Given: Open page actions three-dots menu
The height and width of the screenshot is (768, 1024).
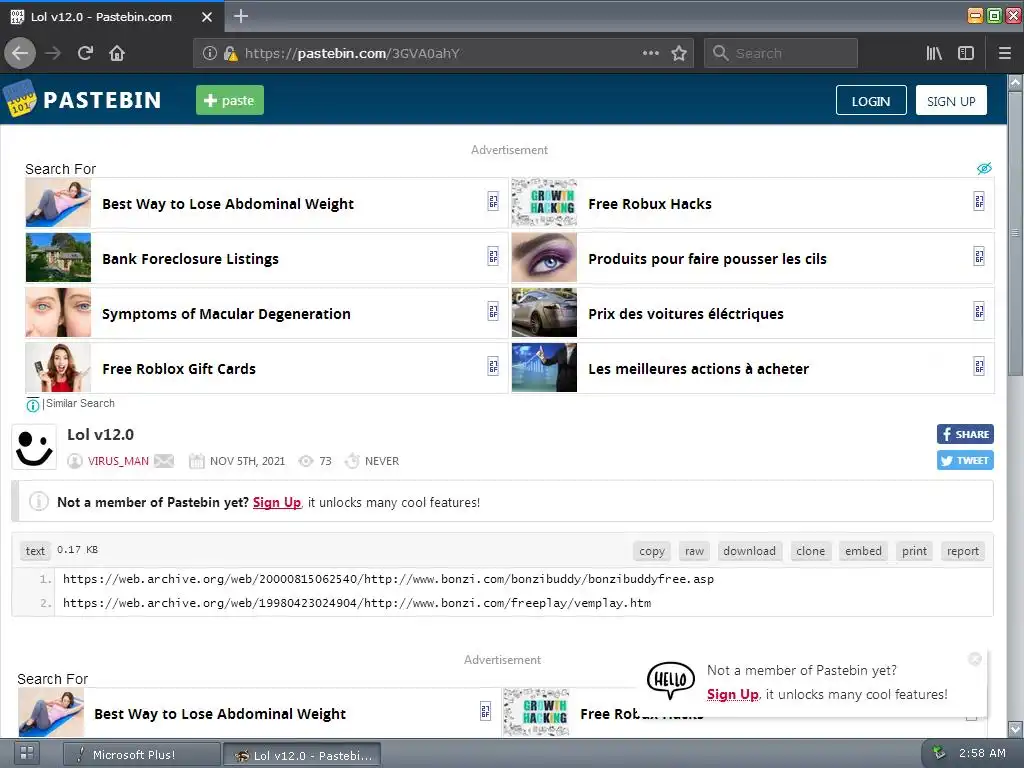Looking at the screenshot, I should click(650, 53).
